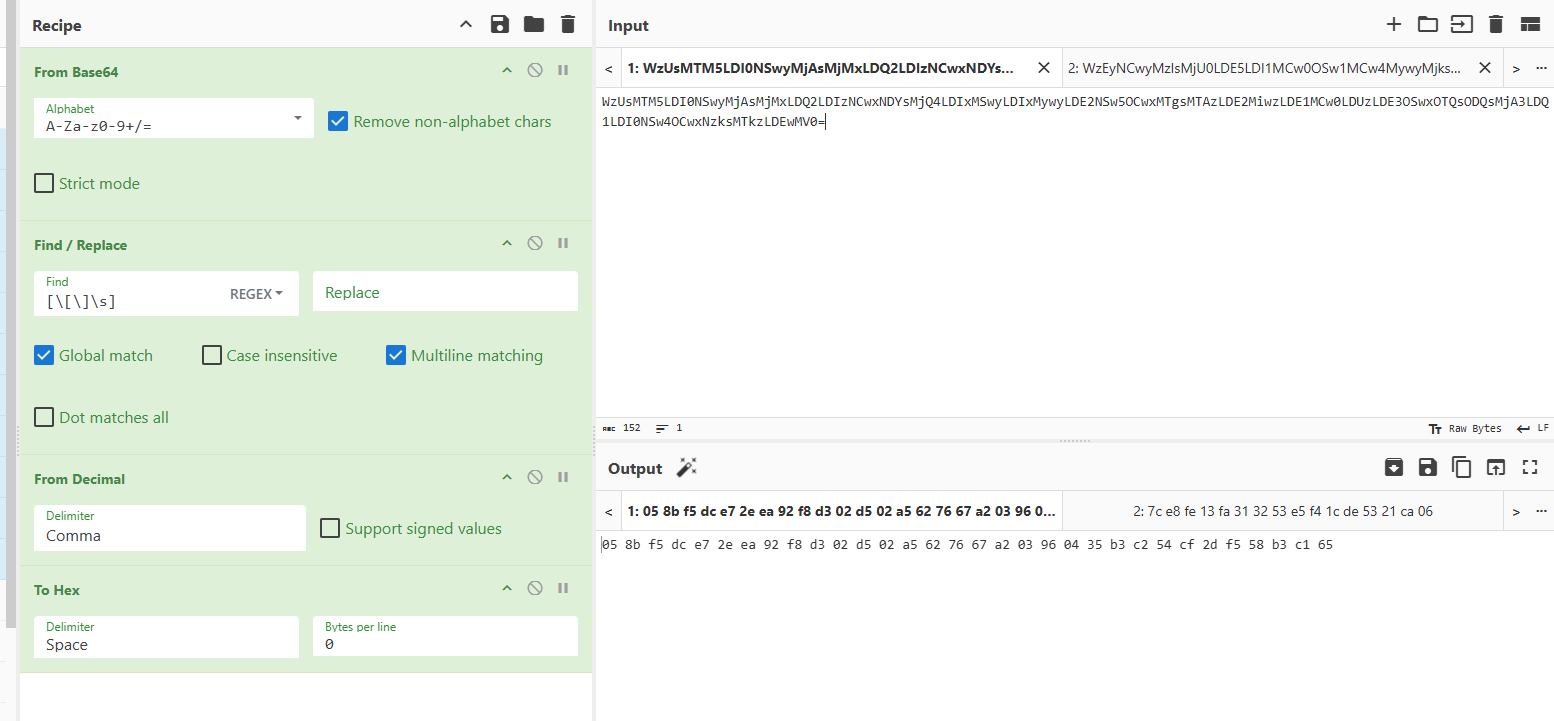
Task: Toggle Support signed values checkbox
Action: point(330,528)
